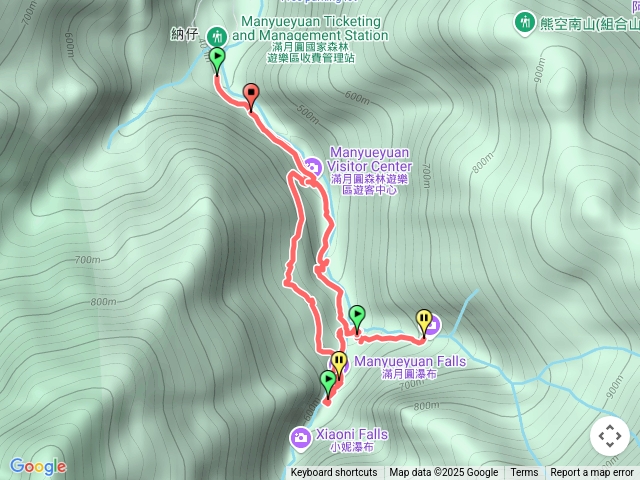Image resolution: width=640 pixels, height=480 pixels.
Task: Open Keyboard shortcuts
Action: (334, 472)
